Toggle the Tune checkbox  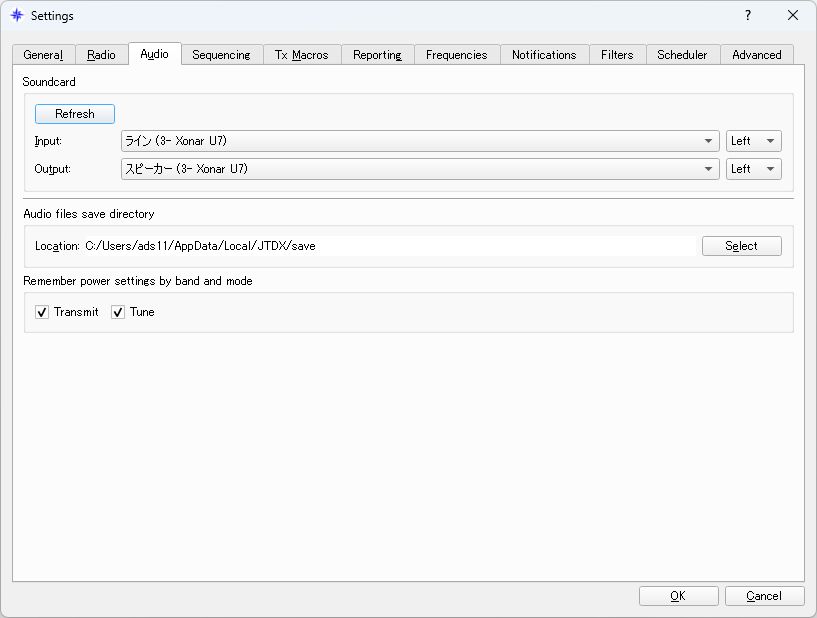click(119, 312)
